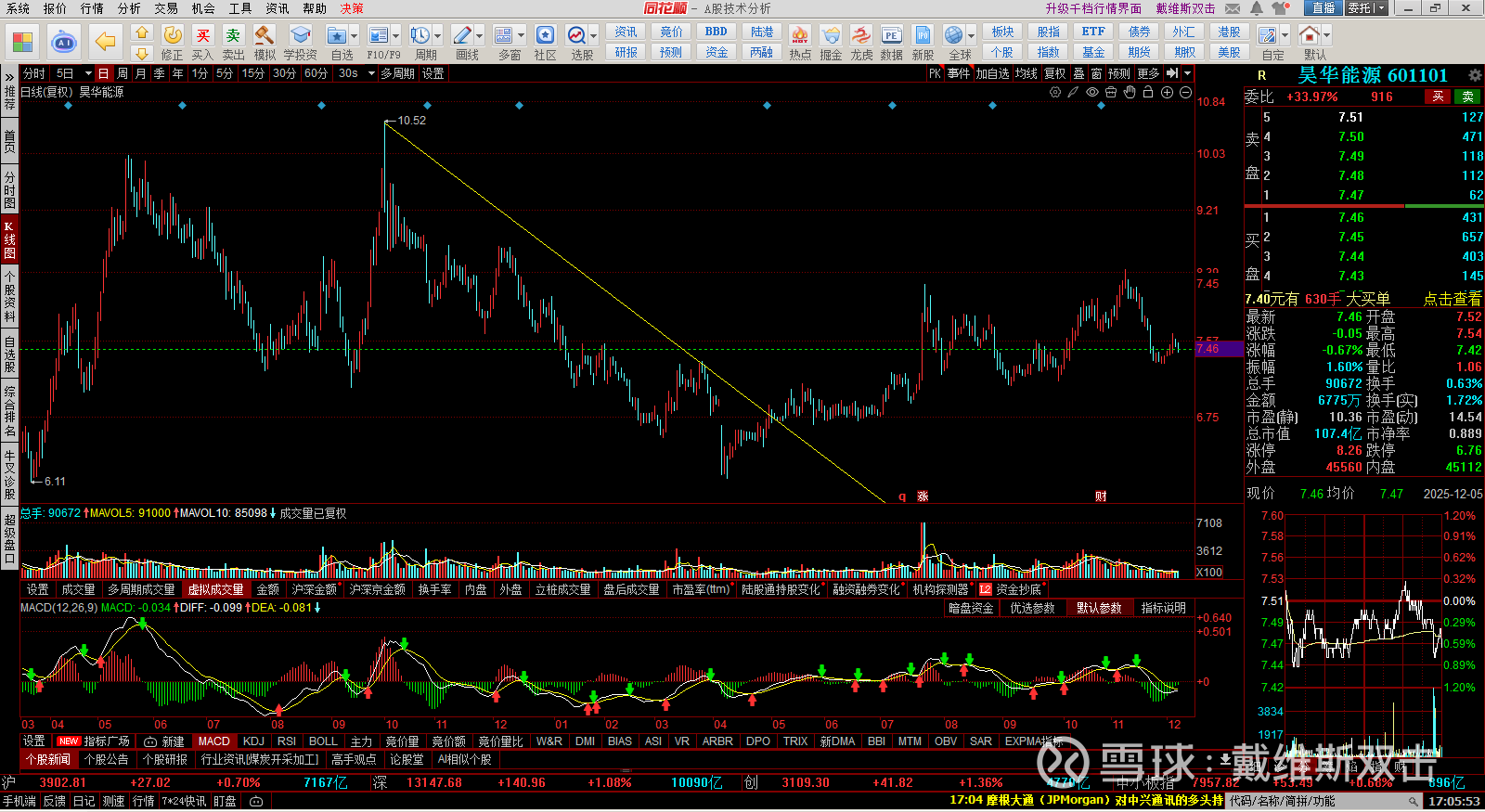Toggle 预测 prediction on the chart toolbar
The width and height of the screenshot is (1485, 812).
tap(1119, 73)
